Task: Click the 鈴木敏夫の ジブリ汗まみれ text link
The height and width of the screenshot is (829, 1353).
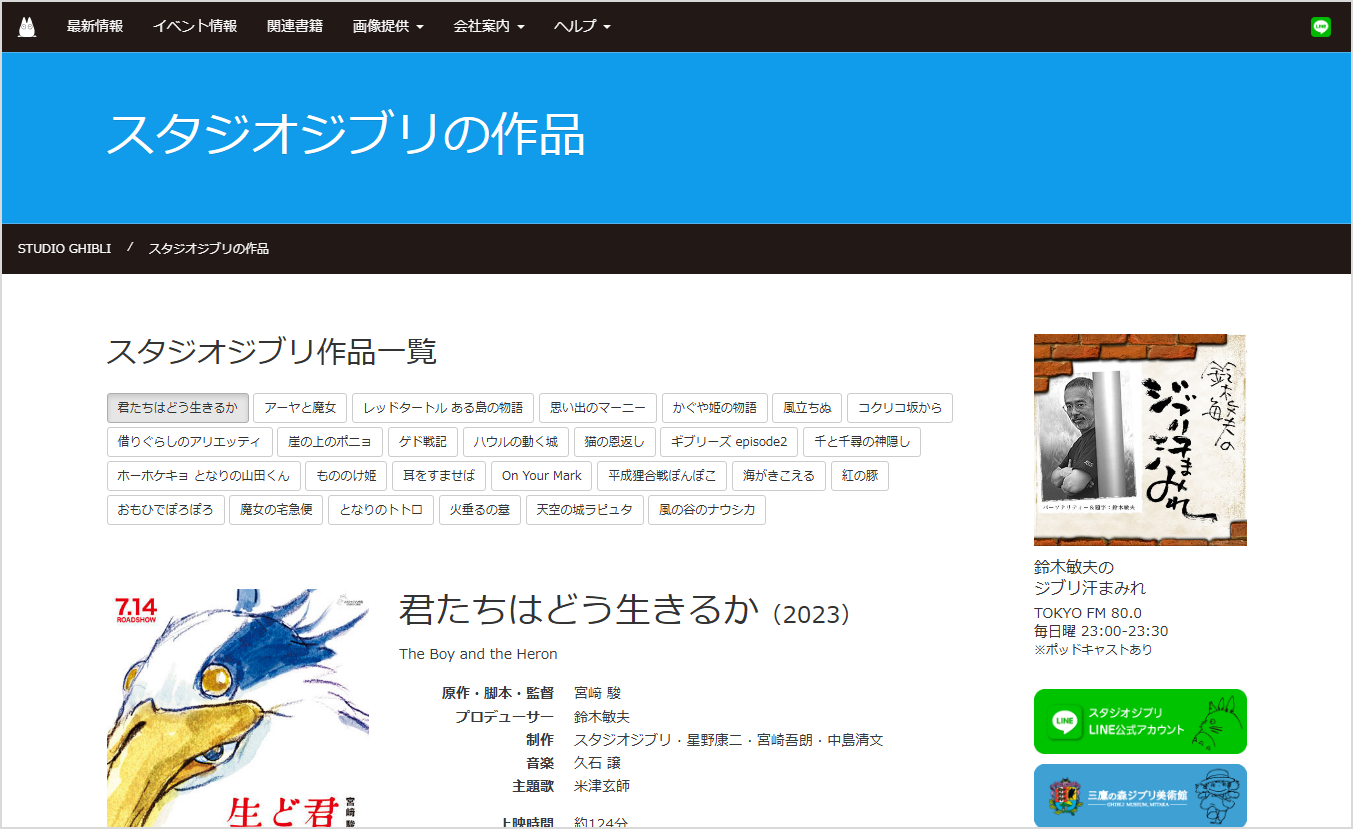Action: coord(1090,578)
